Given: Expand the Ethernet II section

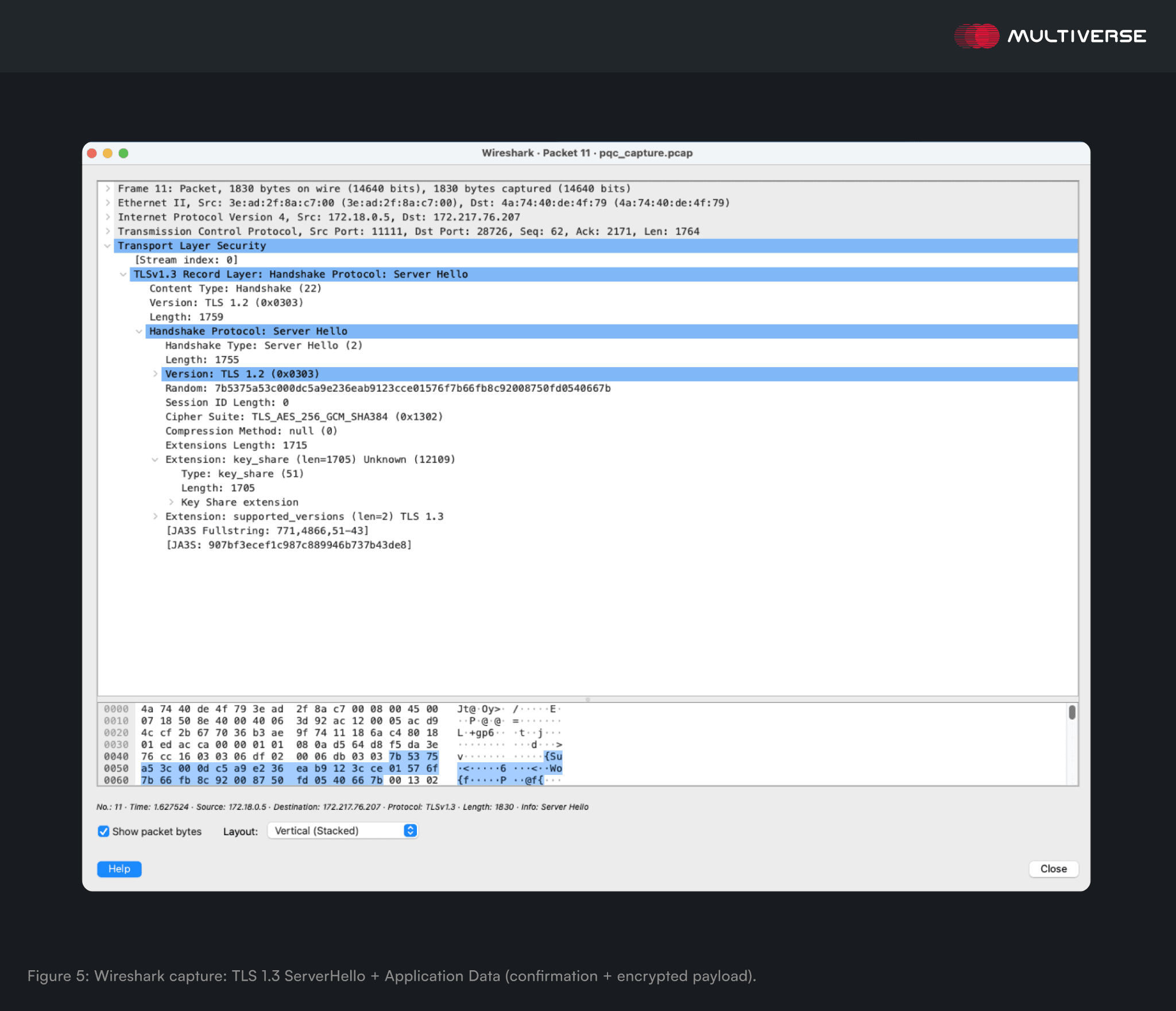Looking at the screenshot, I should 107,203.
